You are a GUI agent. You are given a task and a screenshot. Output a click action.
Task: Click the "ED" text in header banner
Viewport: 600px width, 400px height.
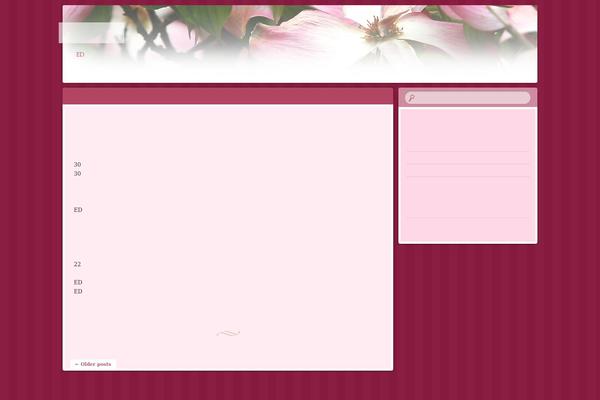click(x=80, y=54)
